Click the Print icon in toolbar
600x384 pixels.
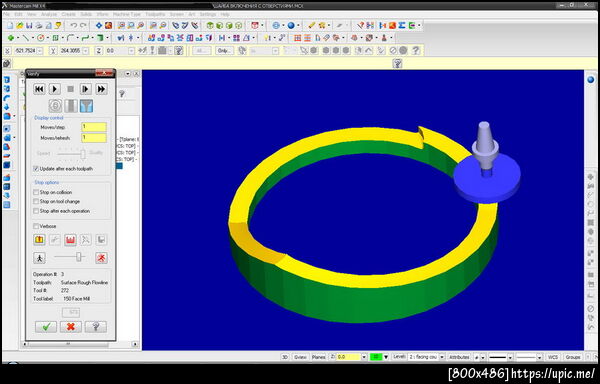pos(39,26)
